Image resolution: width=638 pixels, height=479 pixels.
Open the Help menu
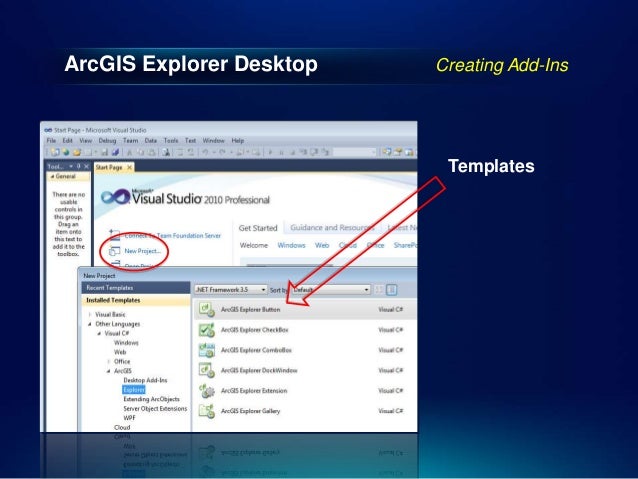238,140
